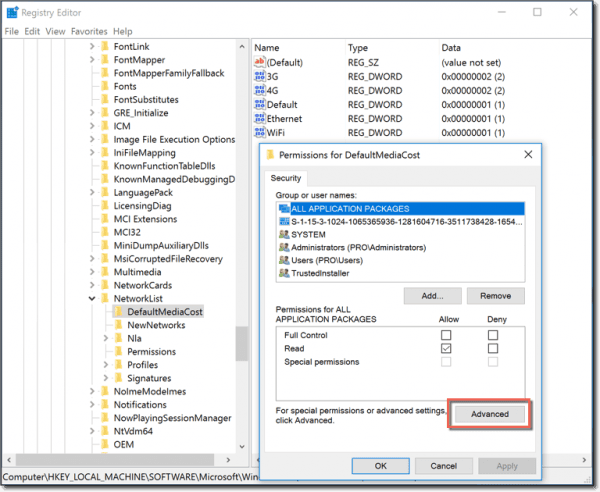The width and height of the screenshot is (600, 492).
Task: Click the Remove button
Action: coord(496,296)
